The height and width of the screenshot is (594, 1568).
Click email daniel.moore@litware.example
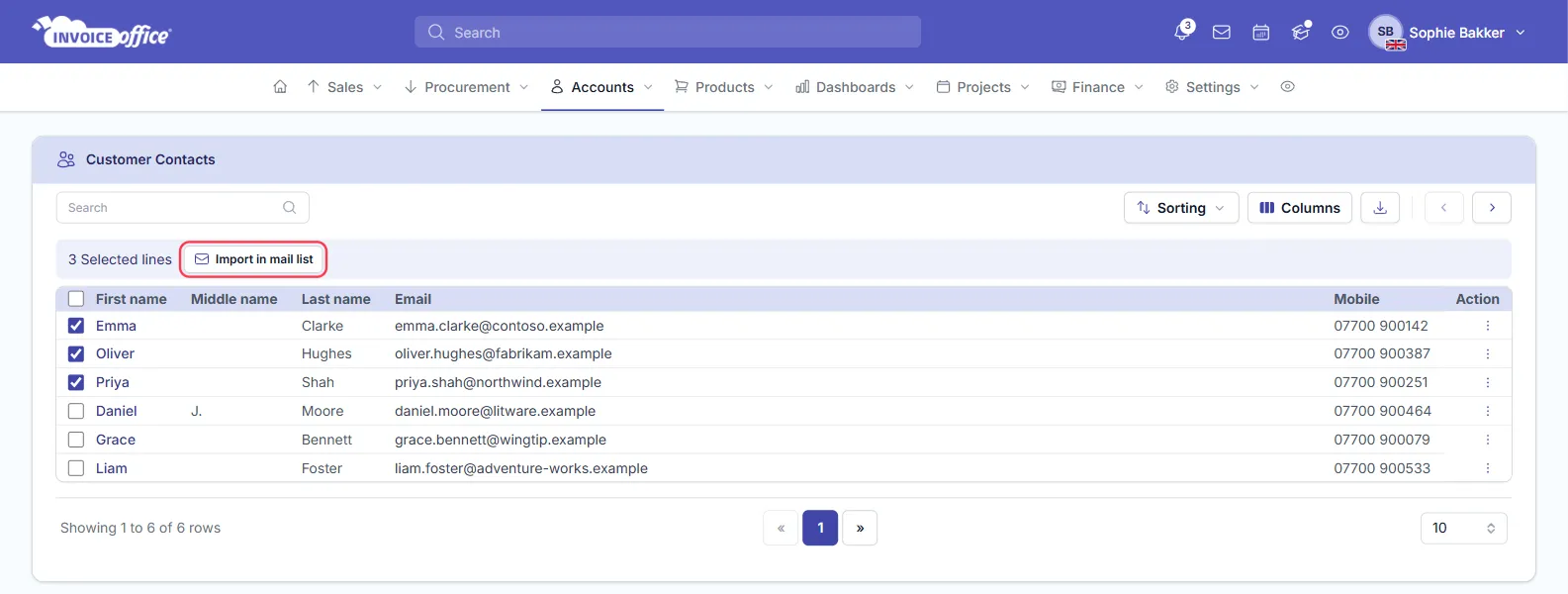pos(496,411)
